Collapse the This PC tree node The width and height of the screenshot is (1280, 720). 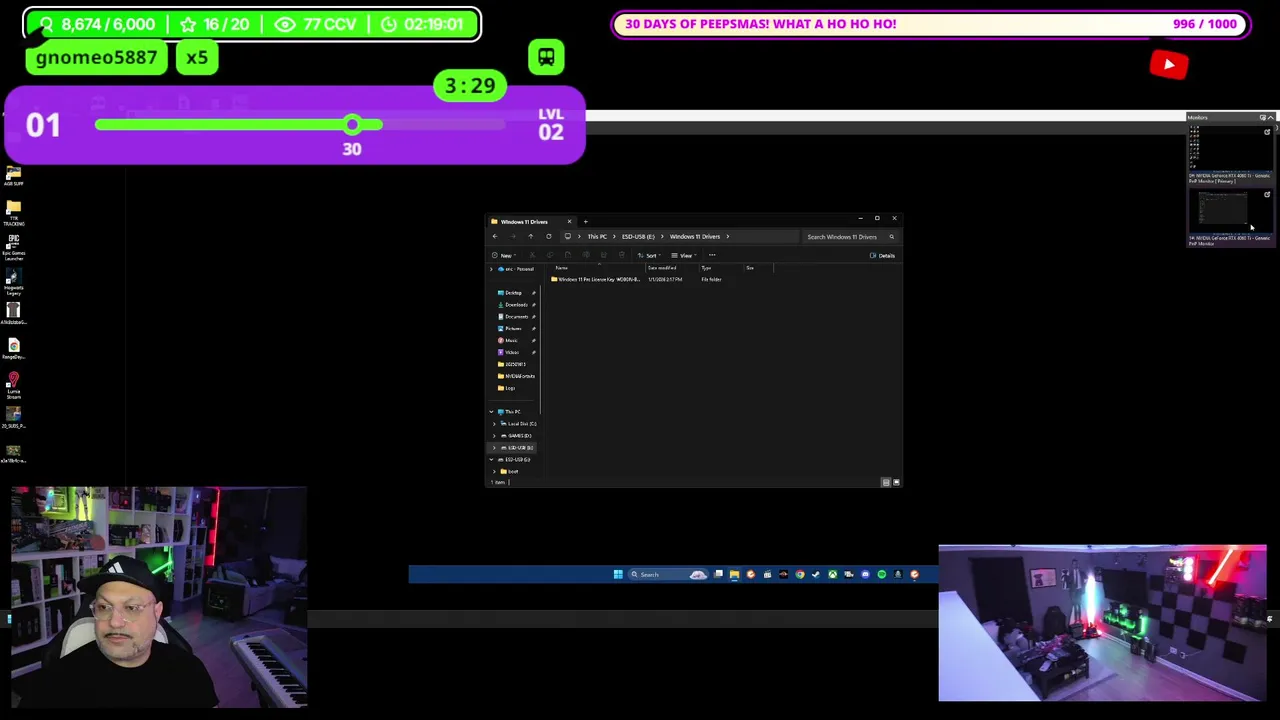[x=491, y=412]
